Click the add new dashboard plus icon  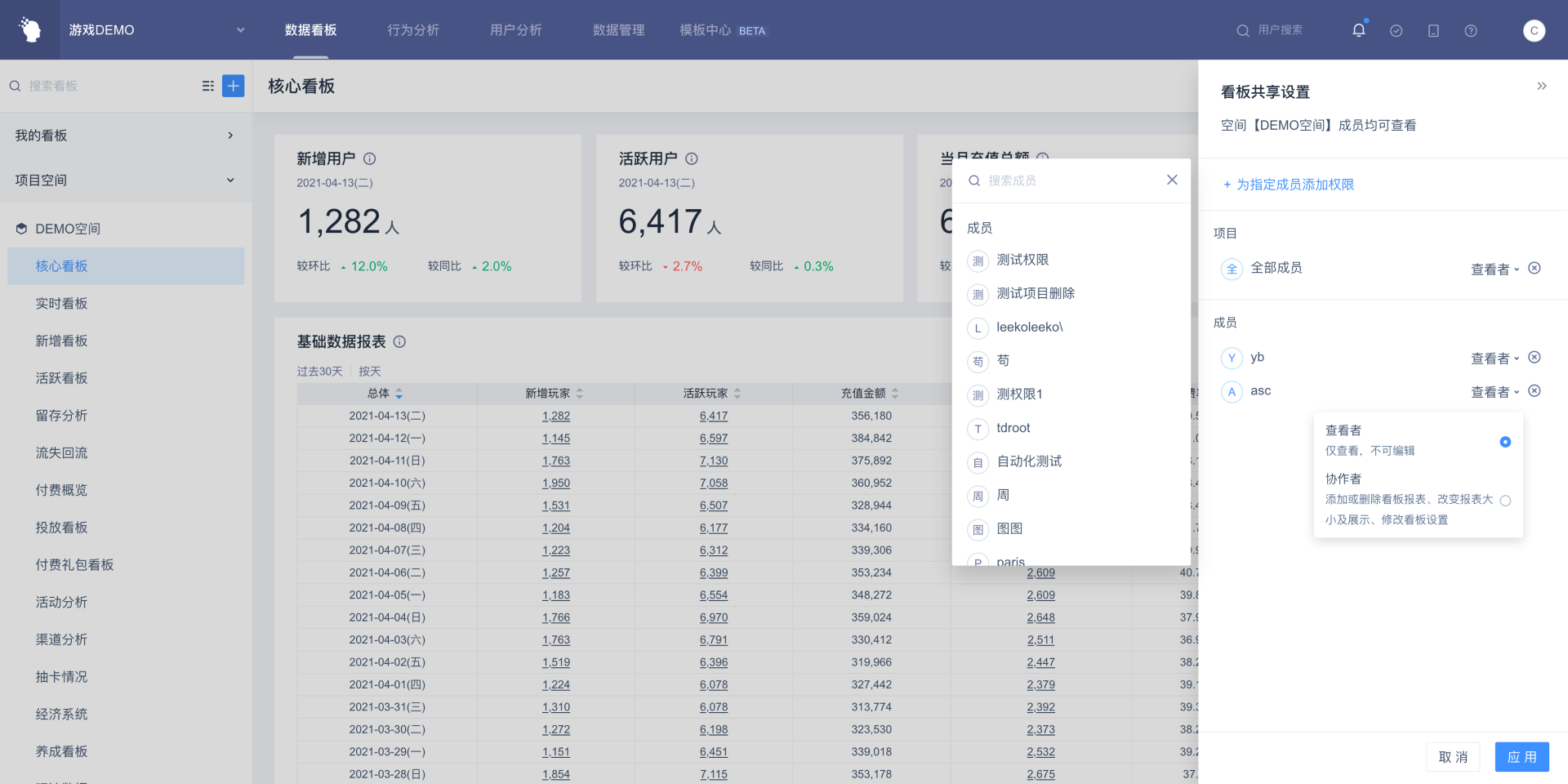pos(234,86)
